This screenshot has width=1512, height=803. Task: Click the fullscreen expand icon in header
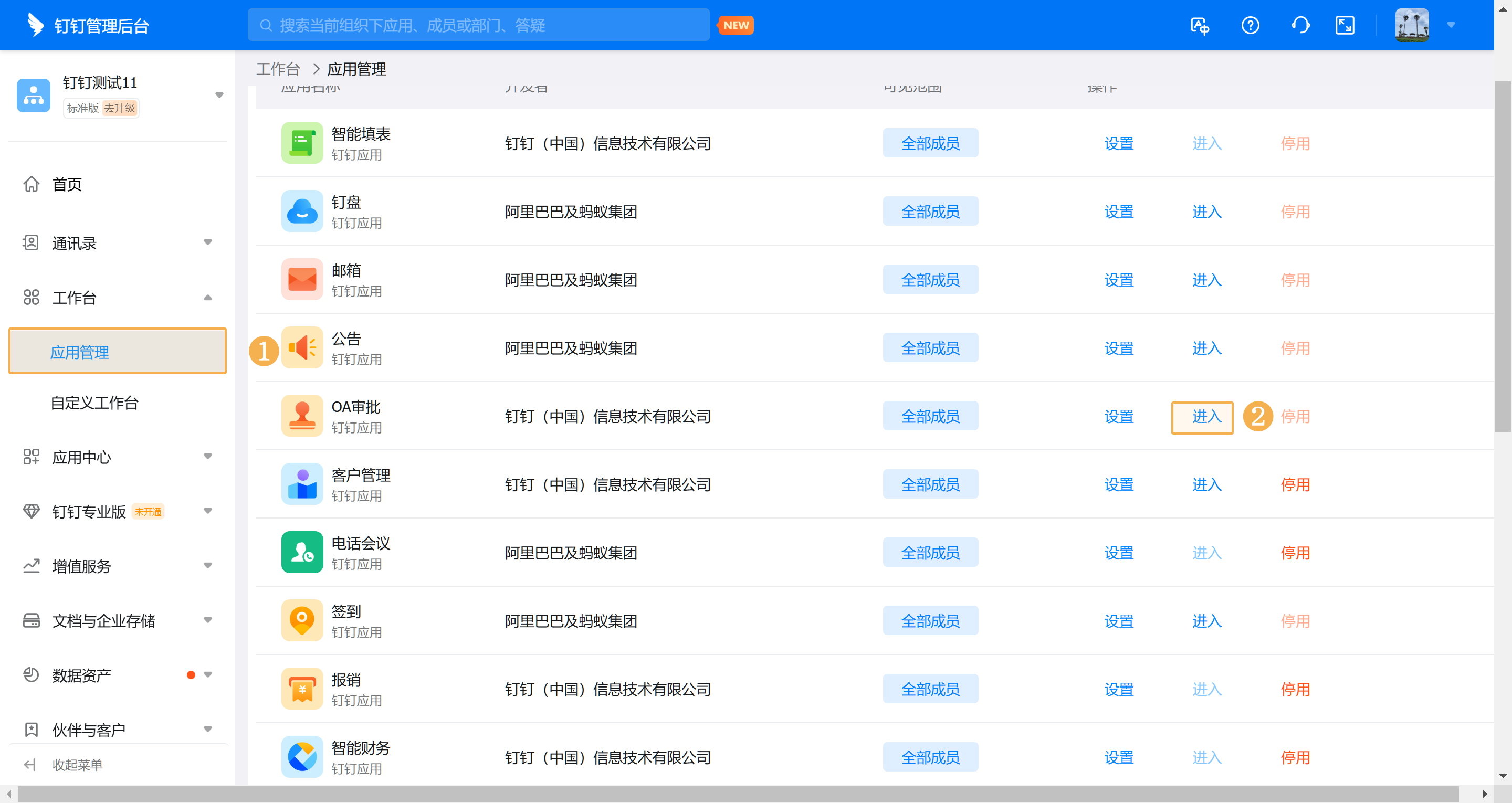point(1344,26)
